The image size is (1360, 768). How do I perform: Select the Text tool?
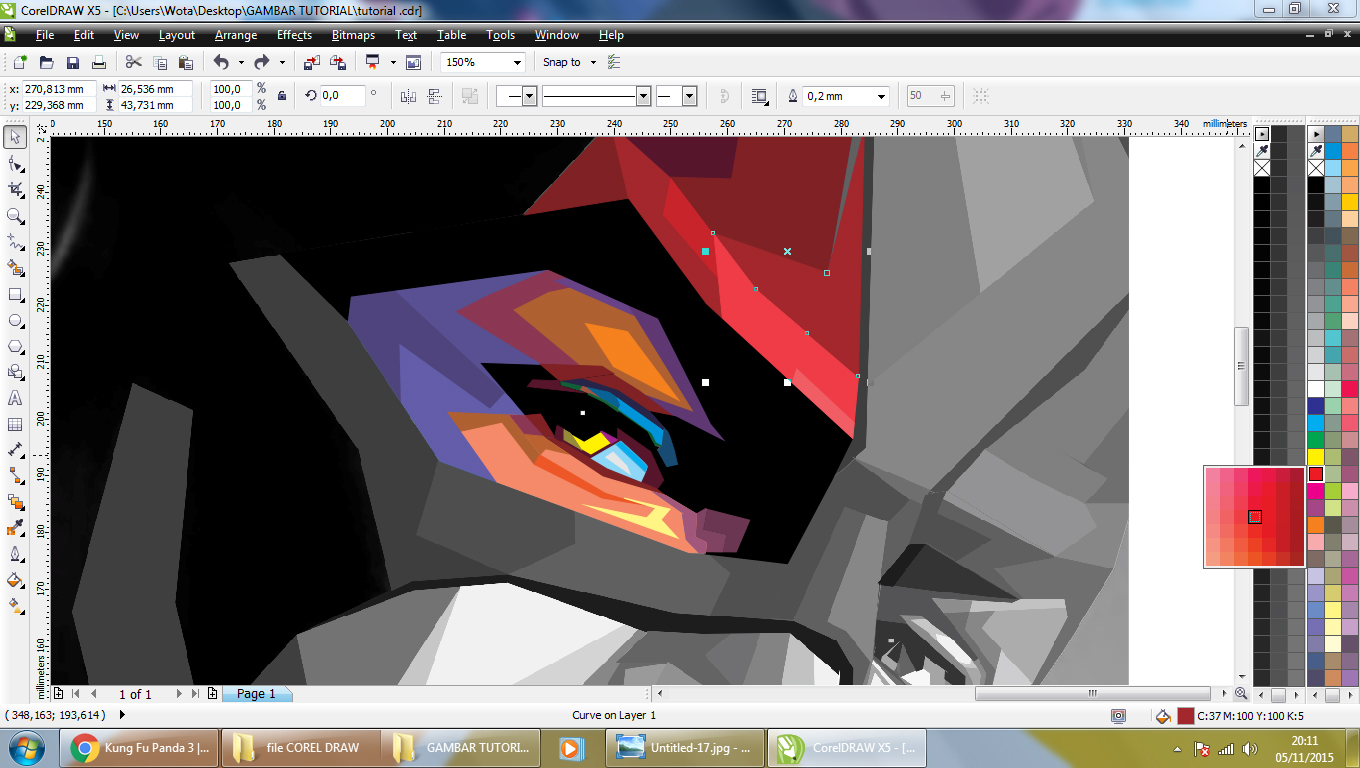(15, 398)
